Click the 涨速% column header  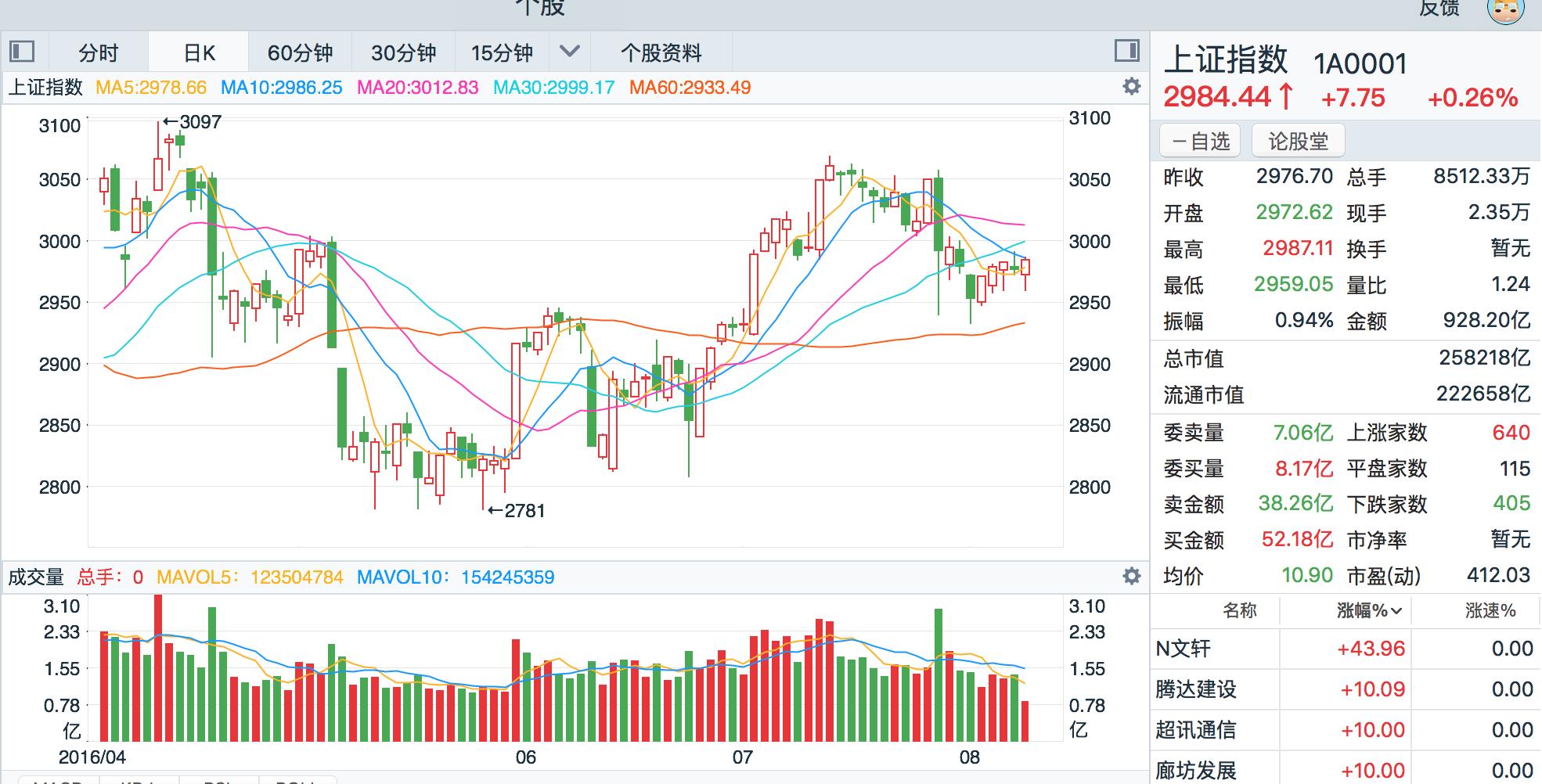point(1490,611)
